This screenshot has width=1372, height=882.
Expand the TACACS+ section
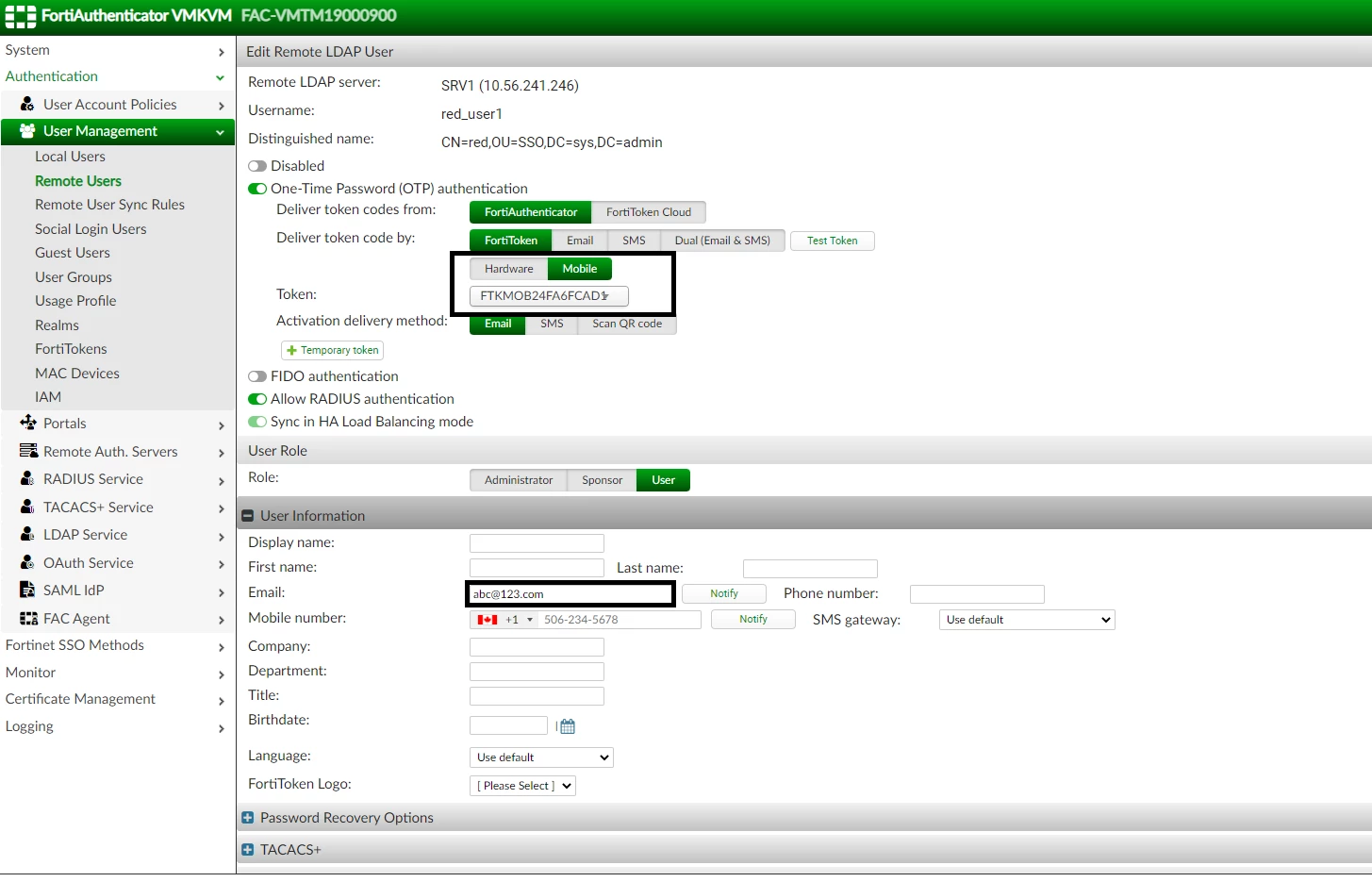point(248,850)
